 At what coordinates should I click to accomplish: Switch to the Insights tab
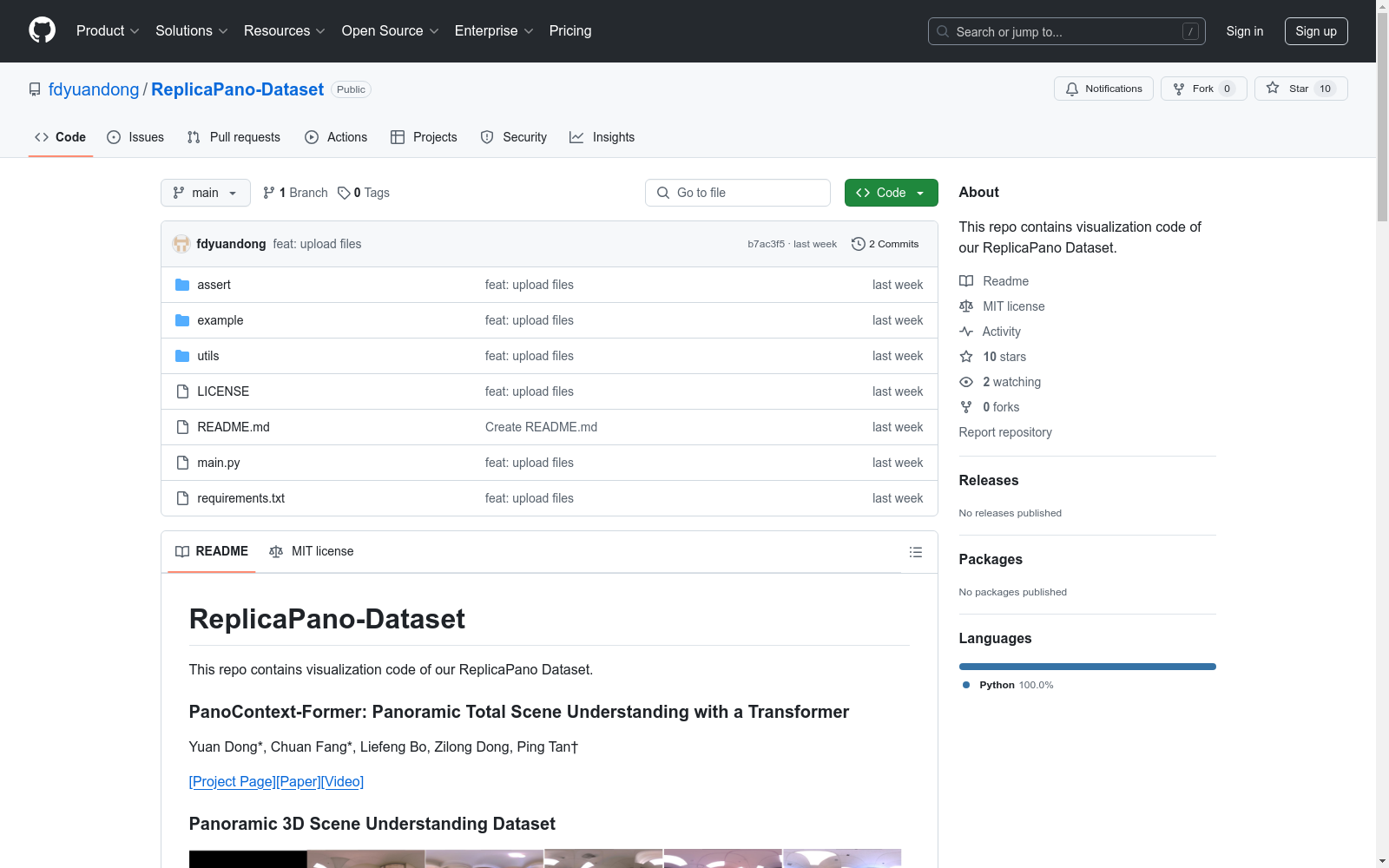point(602,137)
